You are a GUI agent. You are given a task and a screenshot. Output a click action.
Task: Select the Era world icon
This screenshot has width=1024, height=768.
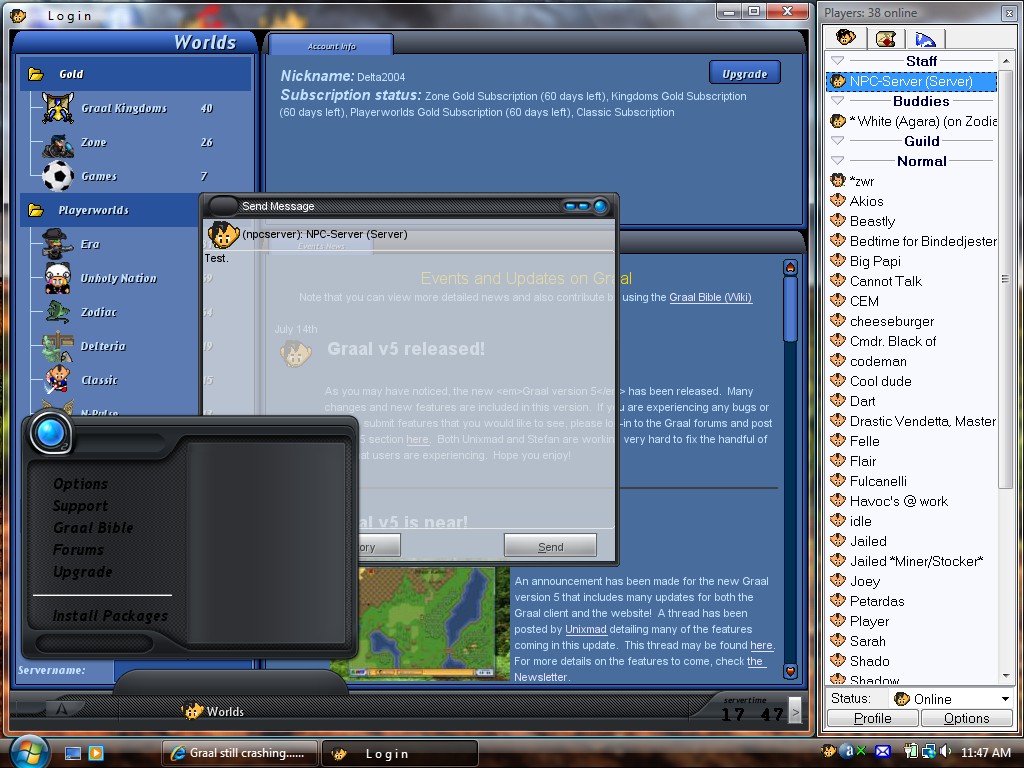(x=57, y=244)
